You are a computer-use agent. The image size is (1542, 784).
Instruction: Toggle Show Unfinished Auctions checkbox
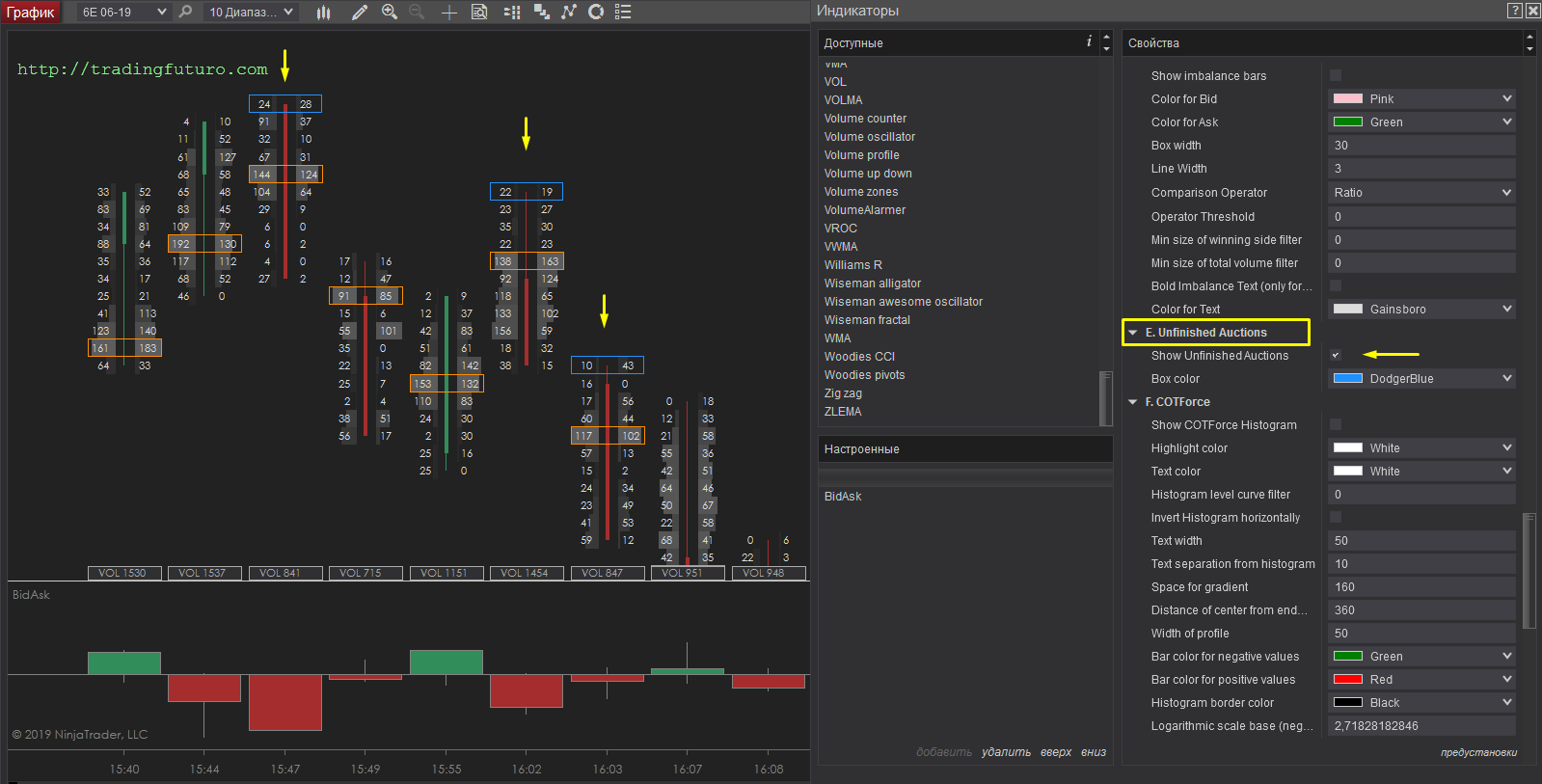pos(1336,355)
